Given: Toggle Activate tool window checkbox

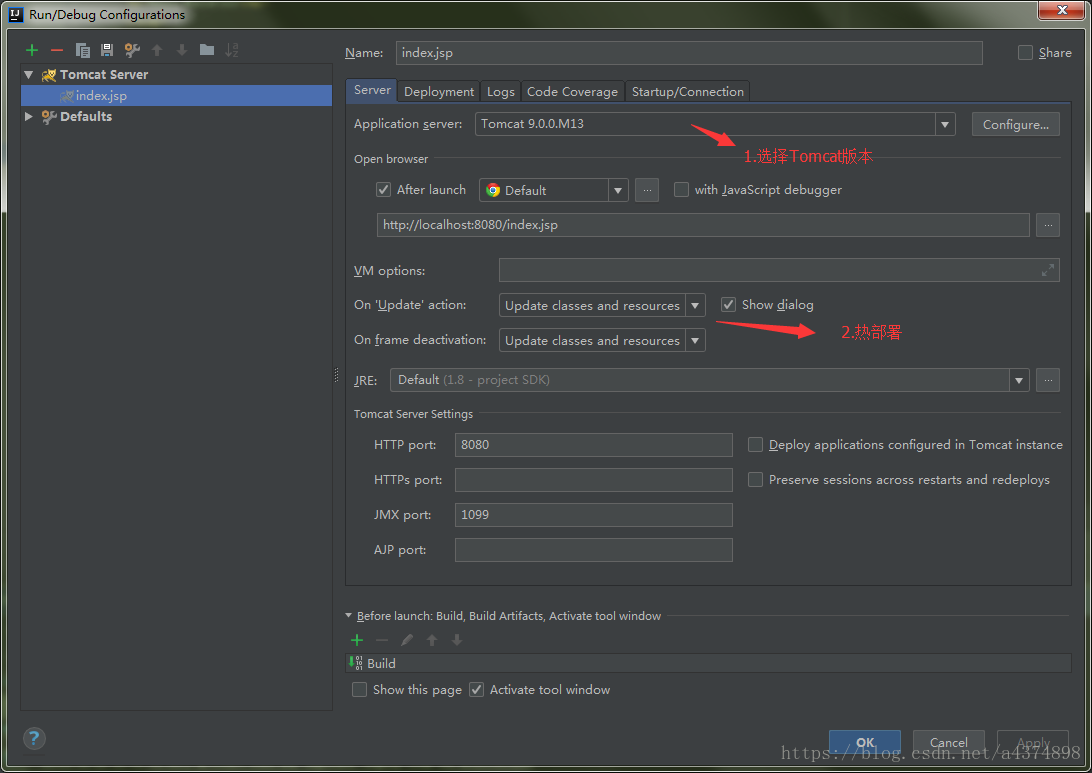Looking at the screenshot, I should point(476,689).
